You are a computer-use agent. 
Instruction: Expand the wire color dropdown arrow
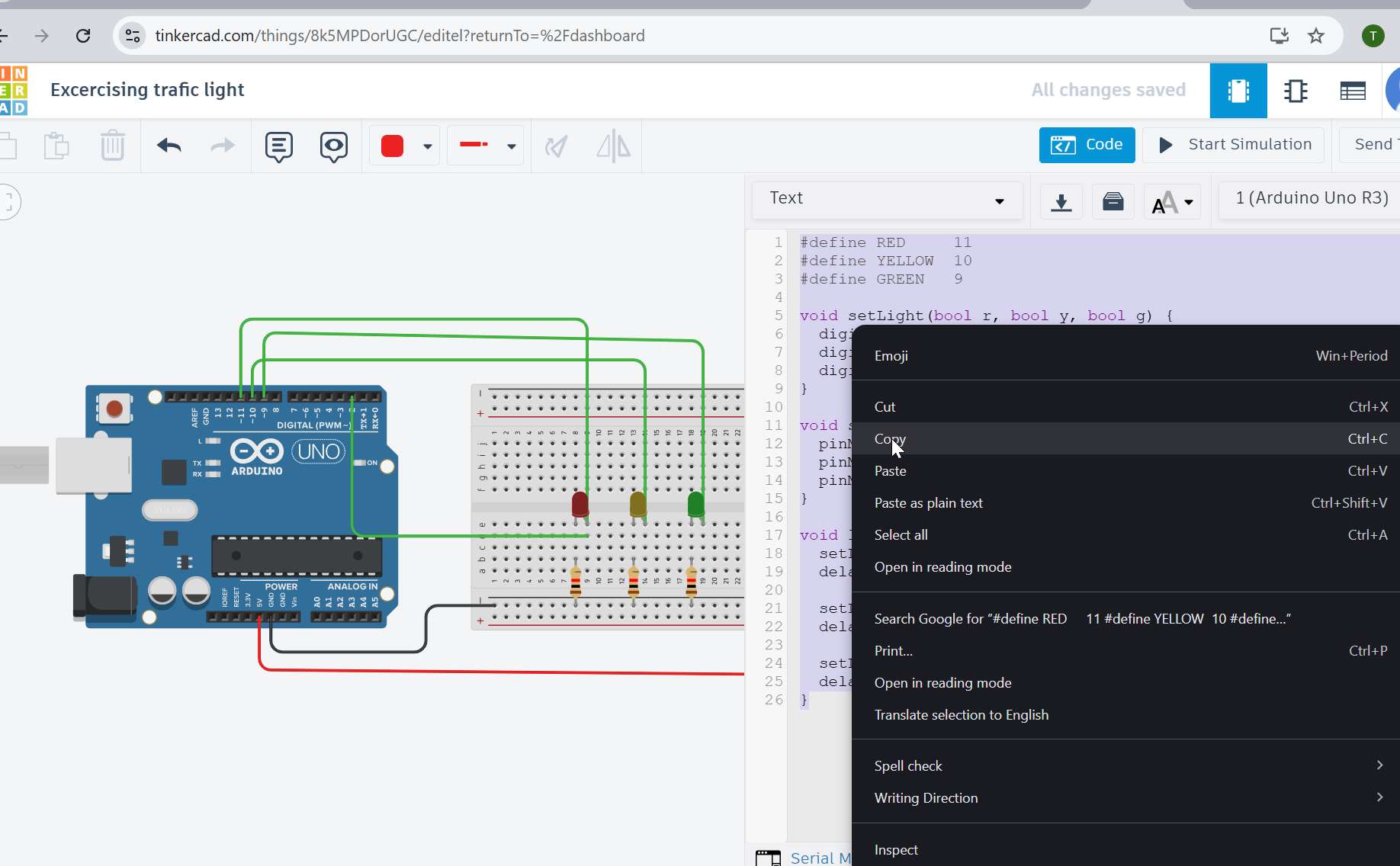coord(428,146)
